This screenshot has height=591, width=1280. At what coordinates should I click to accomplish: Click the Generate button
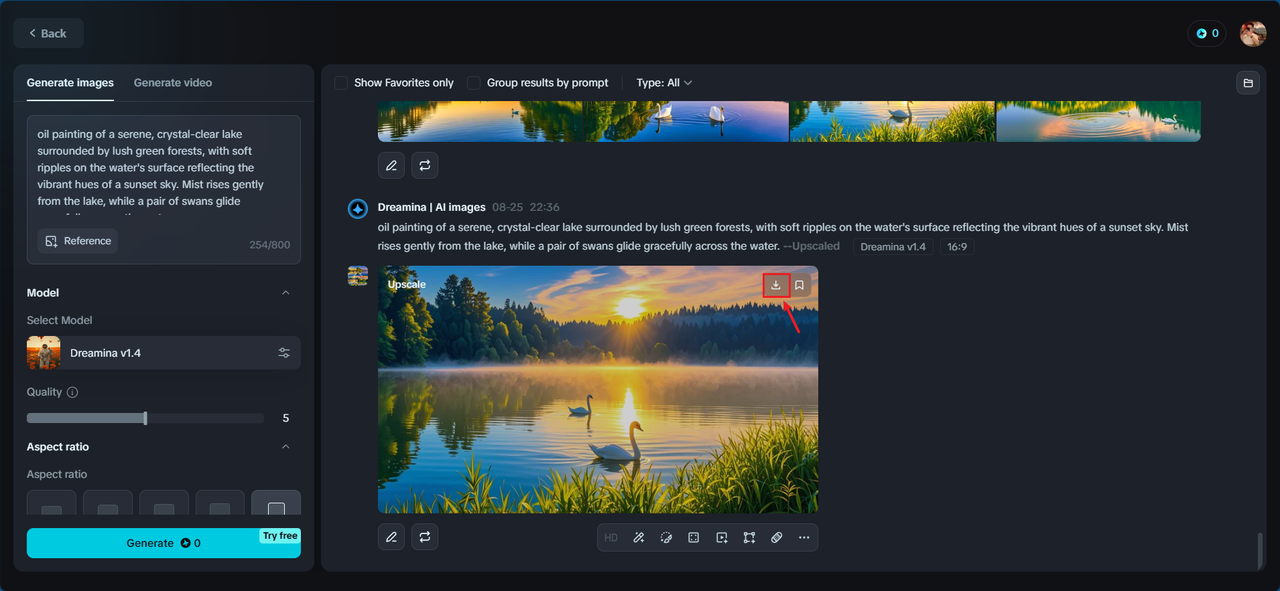coord(164,543)
